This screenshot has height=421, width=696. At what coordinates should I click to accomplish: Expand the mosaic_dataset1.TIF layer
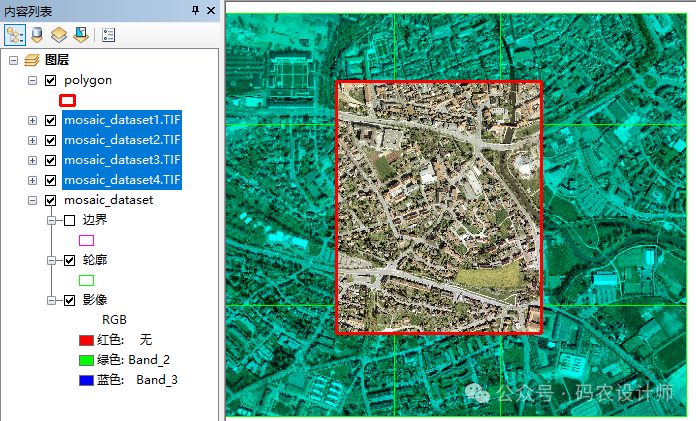pos(32,120)
